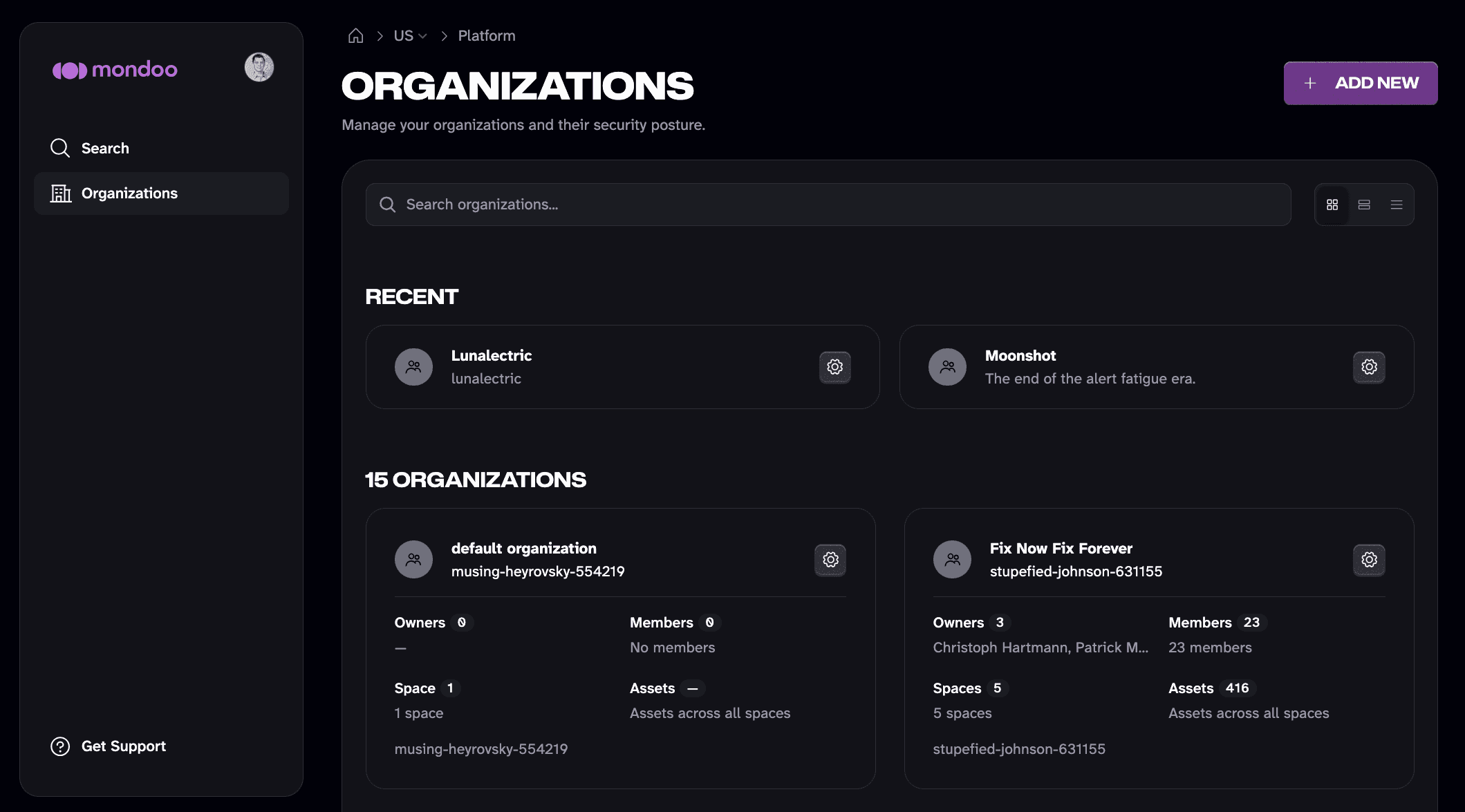
Task: Click the Mondoo logo
Action: [115, 70]
